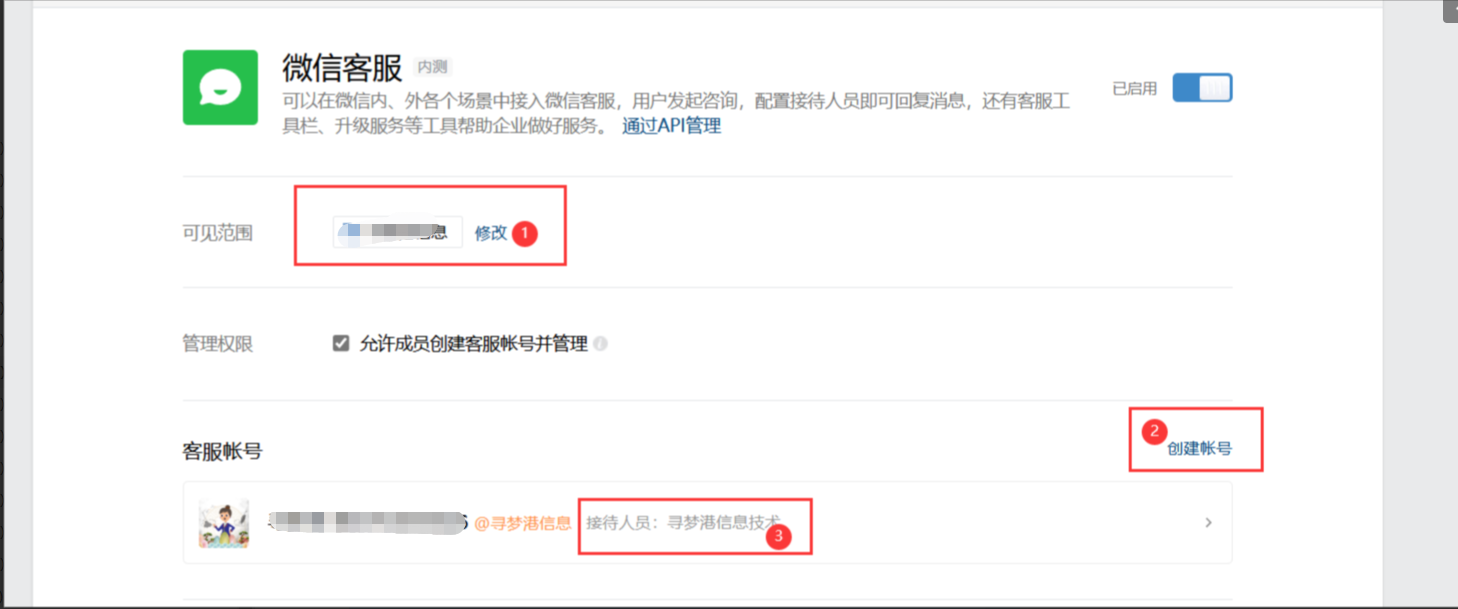Screen dimensions: 1458x609
Task: Click 创建帐号 to create an account
Action: coord(1199,449)
